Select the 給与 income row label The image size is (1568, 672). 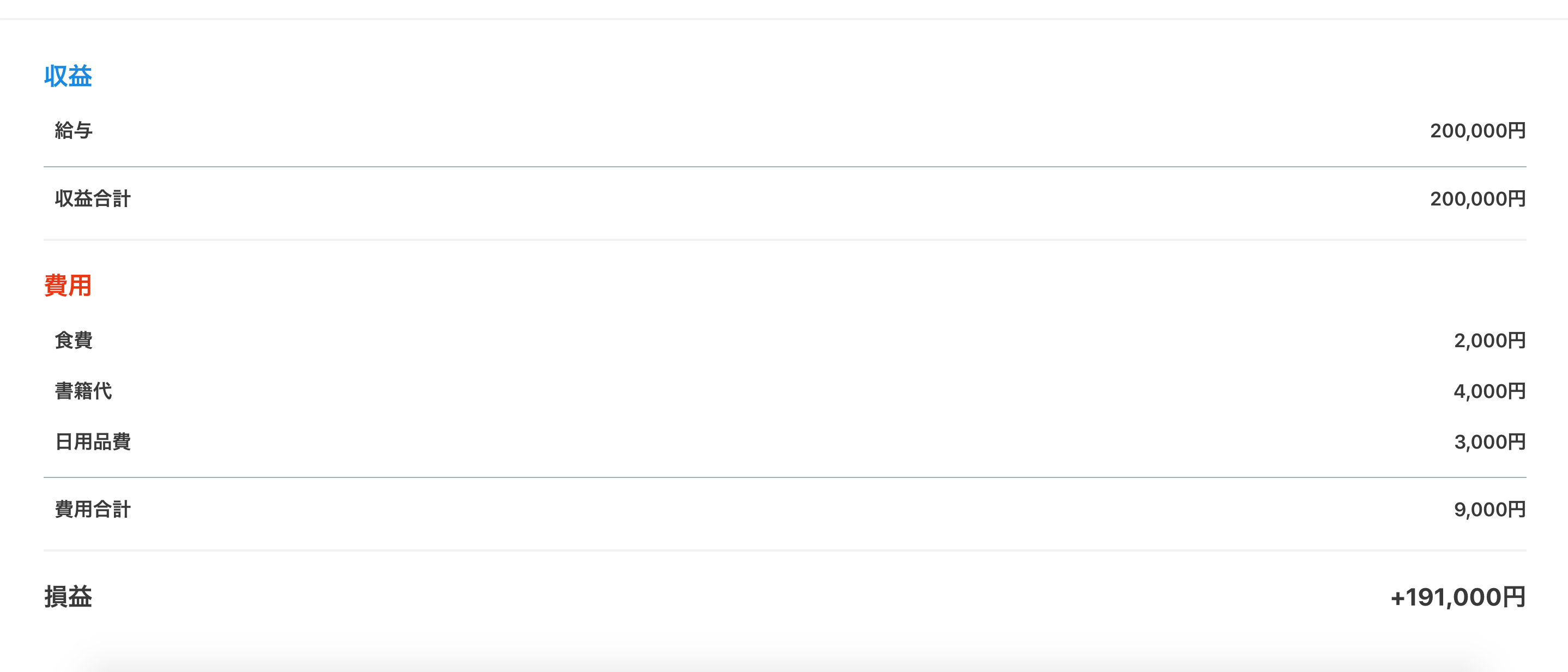click(74, 130)
